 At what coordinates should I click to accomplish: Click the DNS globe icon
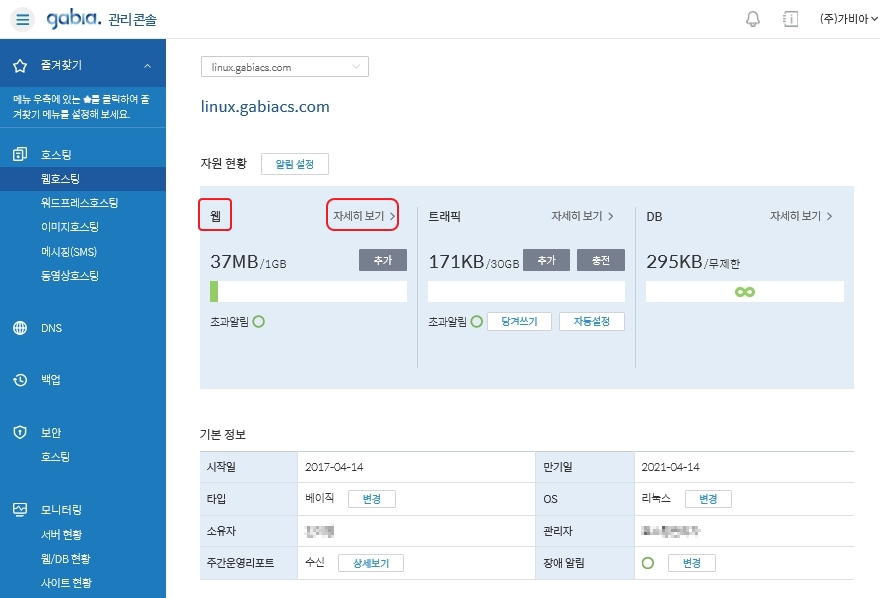[20, 328]
